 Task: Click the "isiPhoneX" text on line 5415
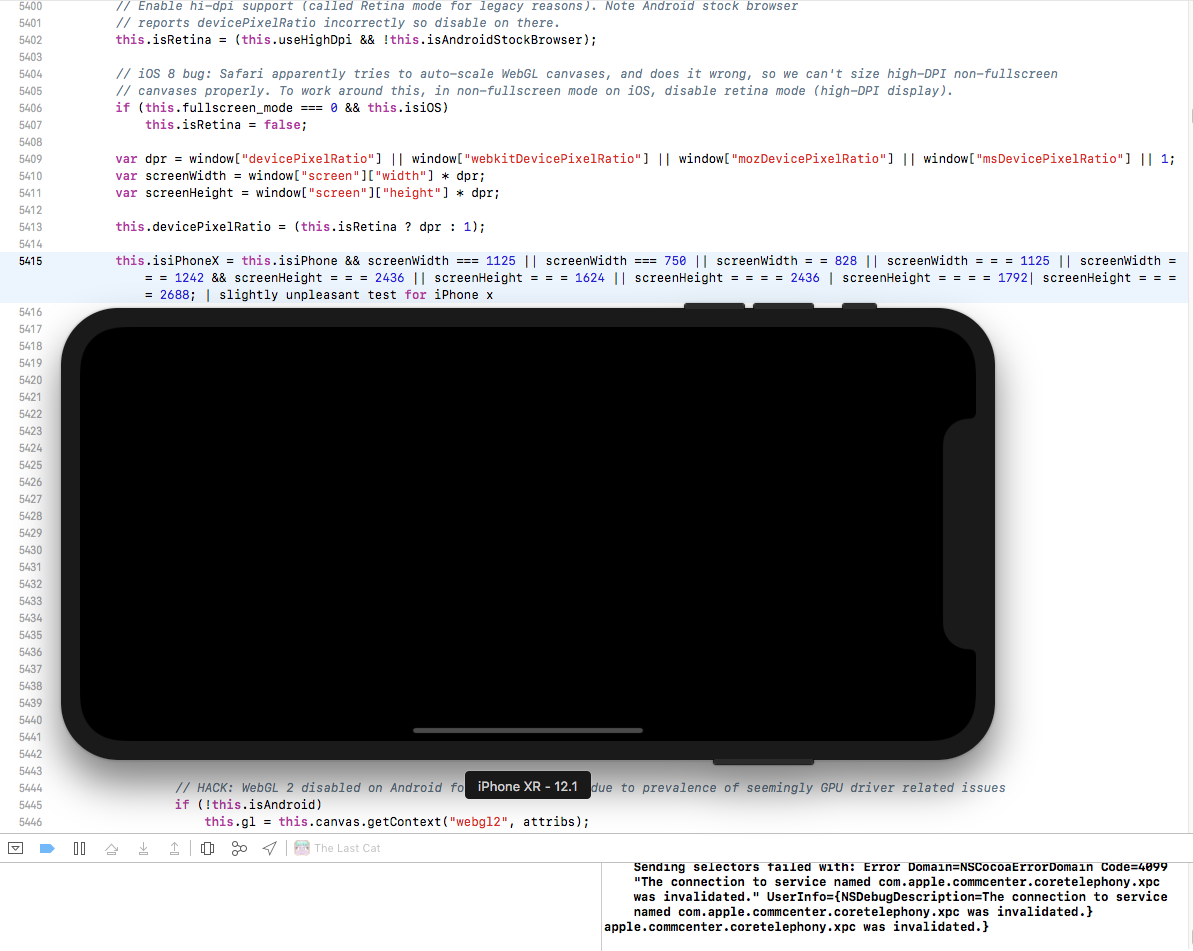[x=186, y=261]
